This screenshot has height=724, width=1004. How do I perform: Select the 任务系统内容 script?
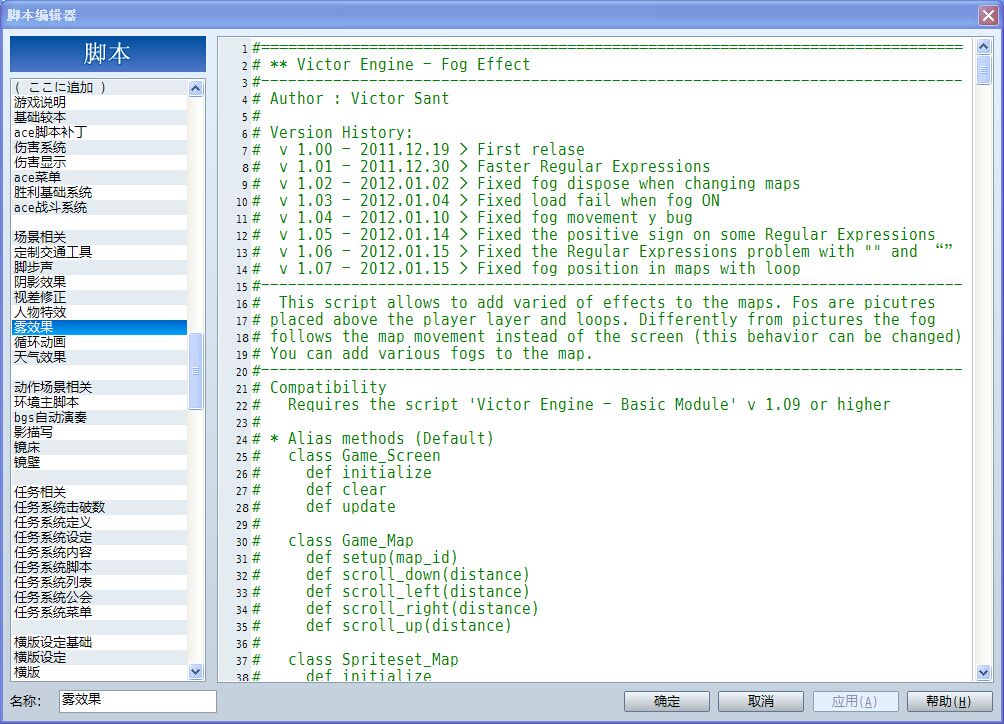tap(100, 552)
